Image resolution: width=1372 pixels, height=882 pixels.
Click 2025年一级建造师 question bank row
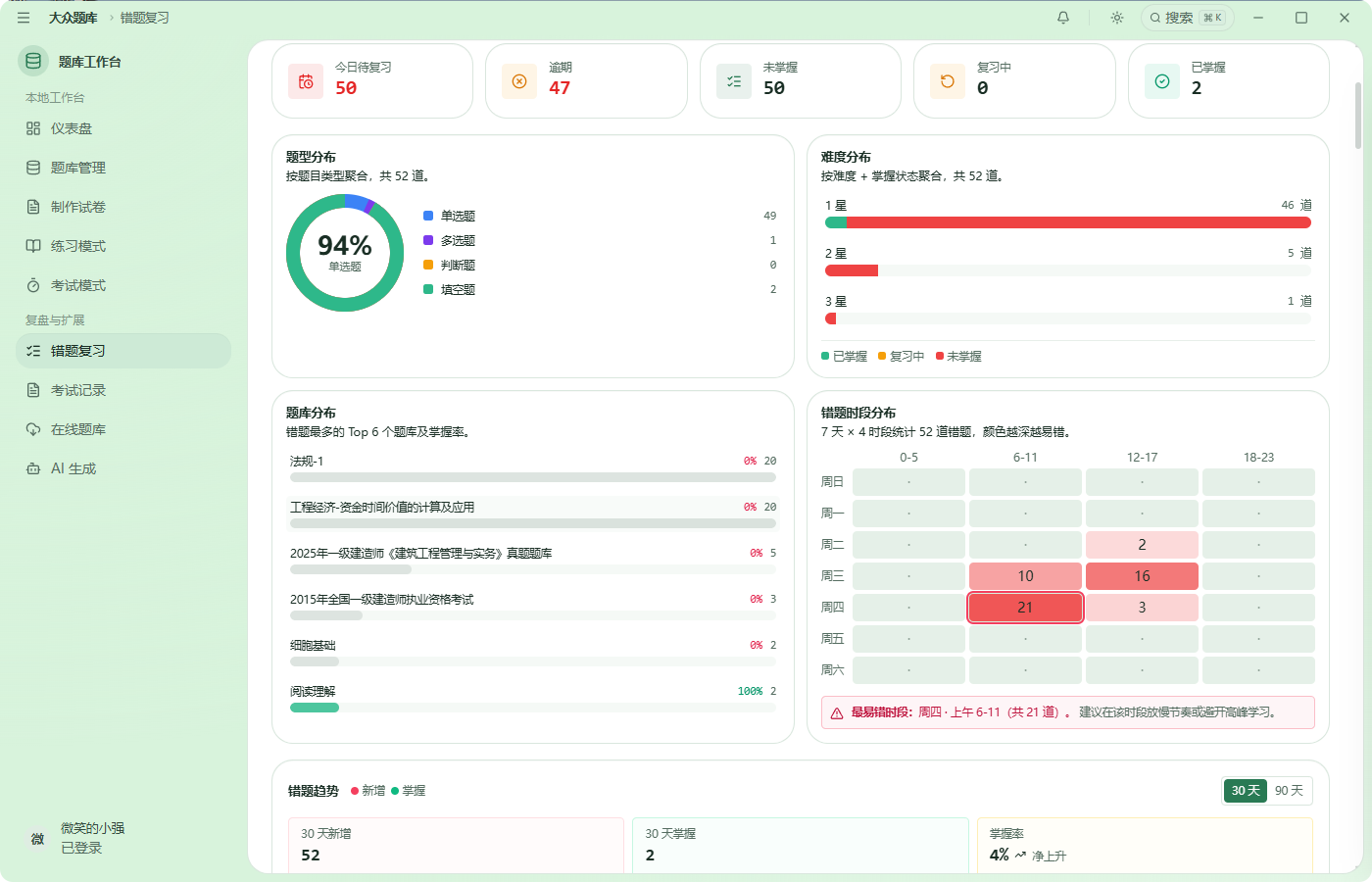tap(533, 561)
